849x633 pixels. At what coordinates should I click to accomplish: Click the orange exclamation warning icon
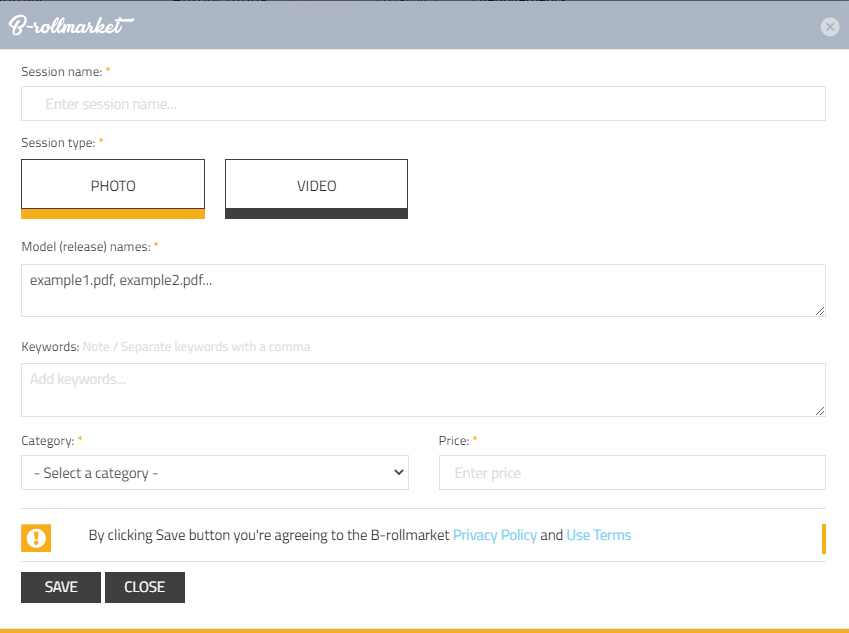point(36,538)
